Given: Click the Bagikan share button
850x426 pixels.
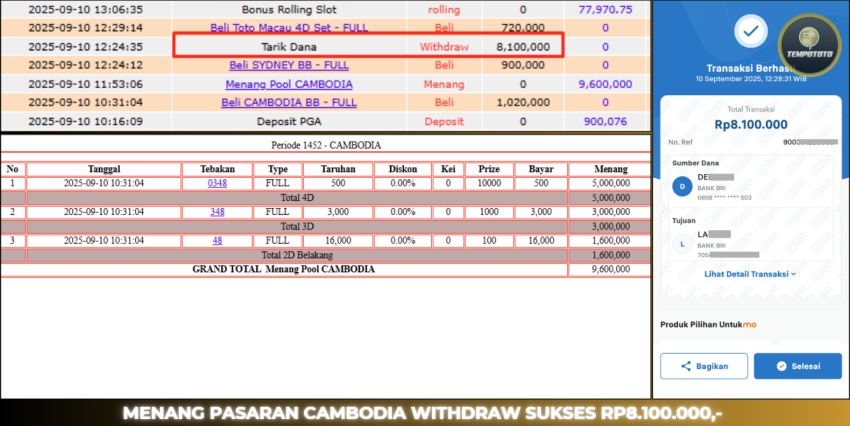Looking at the screenshot, I should coord(704,366).
